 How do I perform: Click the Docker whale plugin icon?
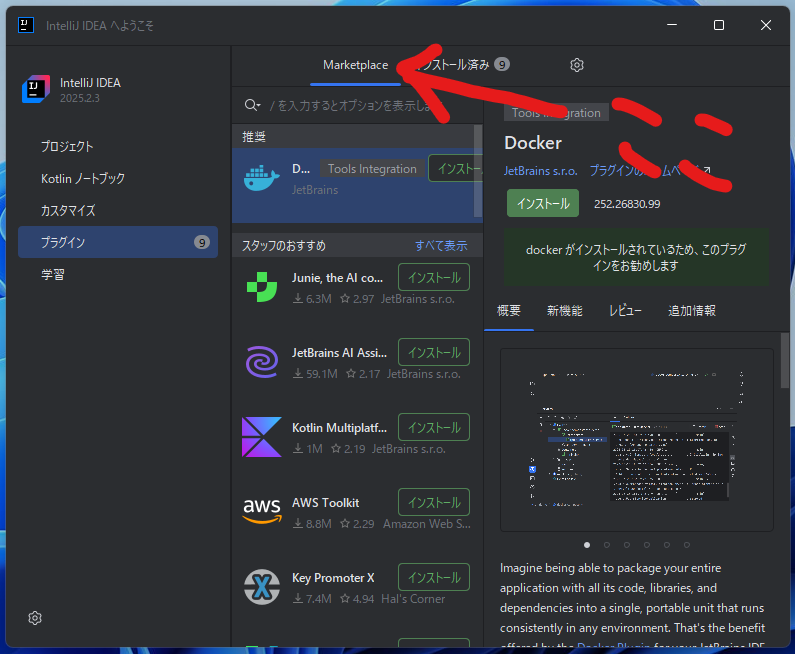pos(261,179)
